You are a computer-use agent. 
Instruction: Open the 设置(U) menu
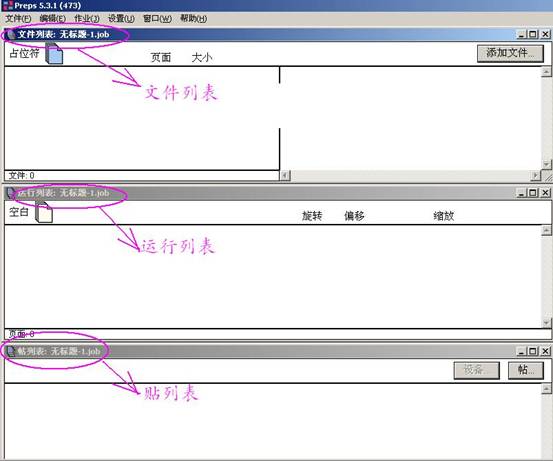(121, 19)
